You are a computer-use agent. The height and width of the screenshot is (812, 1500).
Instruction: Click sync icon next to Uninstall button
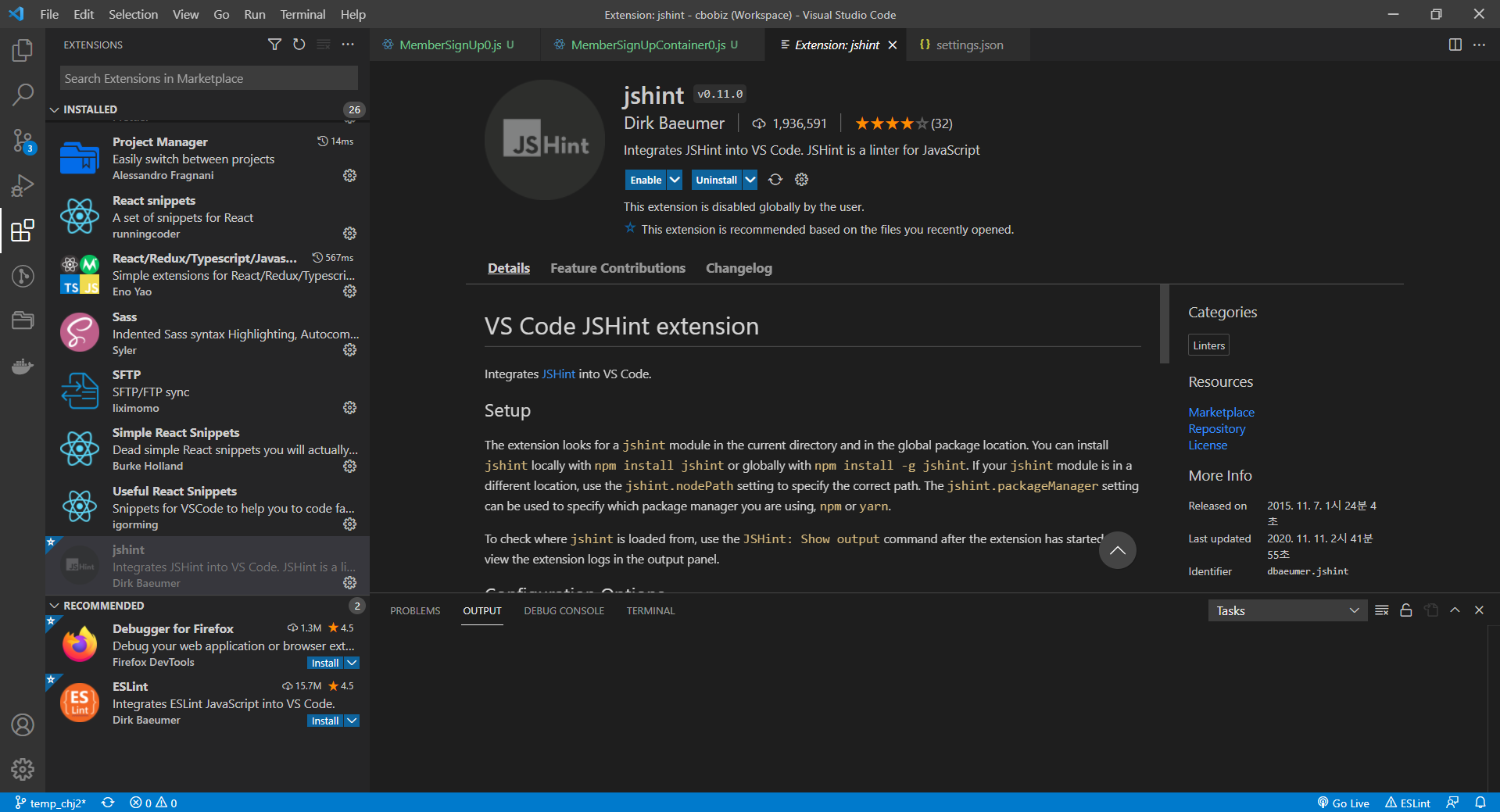(x=775, y=180)
